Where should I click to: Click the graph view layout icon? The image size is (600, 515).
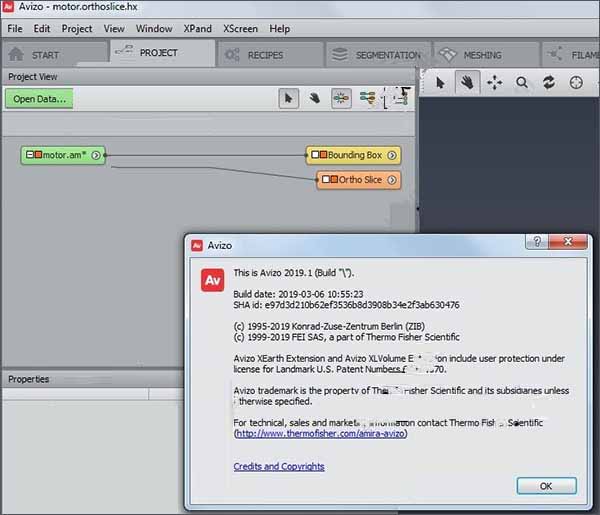[368, 98]
